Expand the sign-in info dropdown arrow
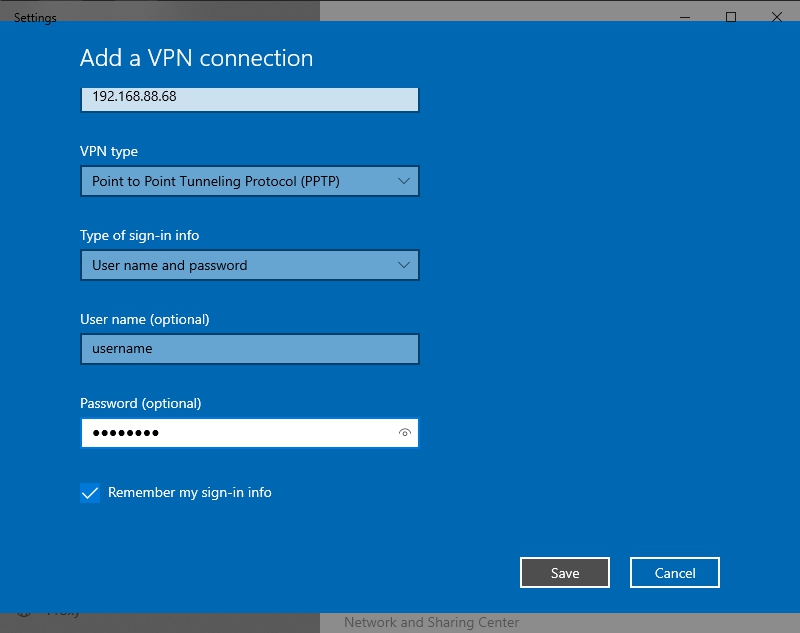Image resolution: width=800 pixels, height=633 pixels. click(403, 265)
